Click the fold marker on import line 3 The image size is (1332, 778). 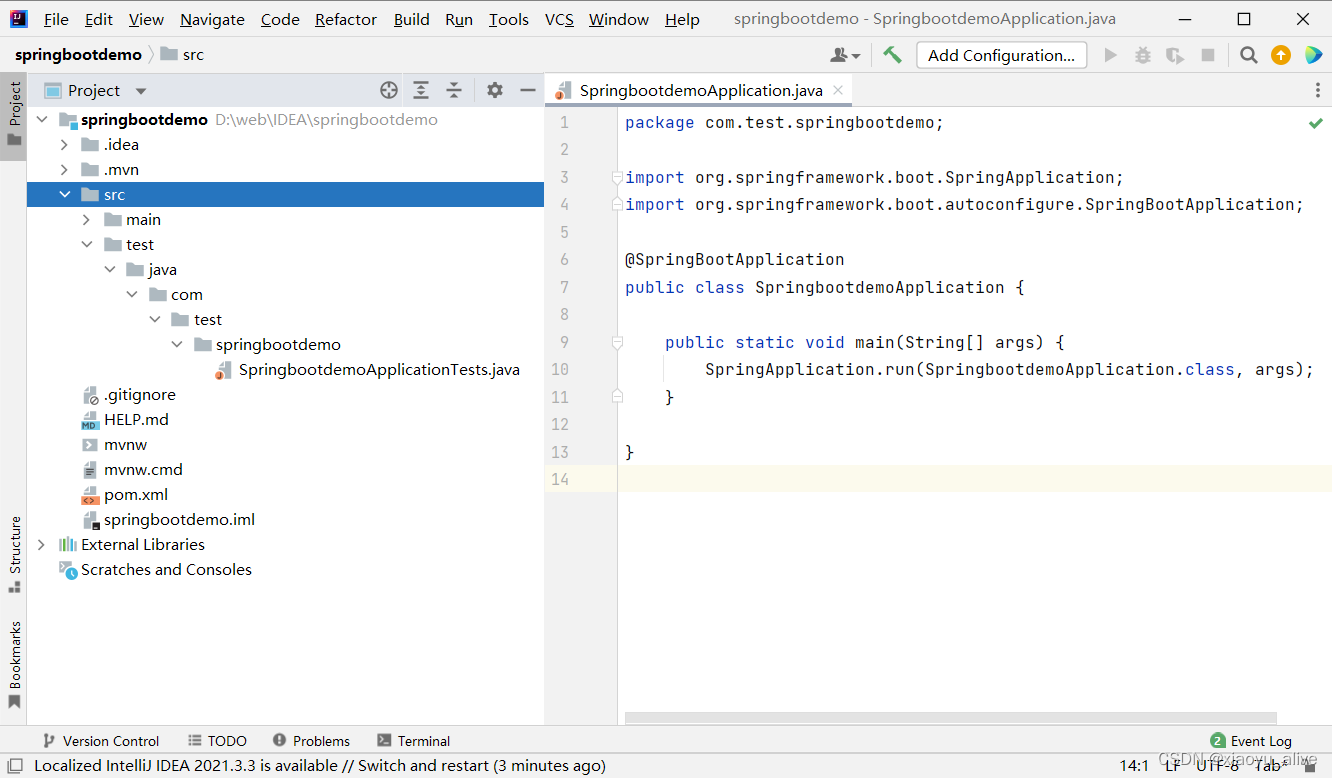coord(617,177)
